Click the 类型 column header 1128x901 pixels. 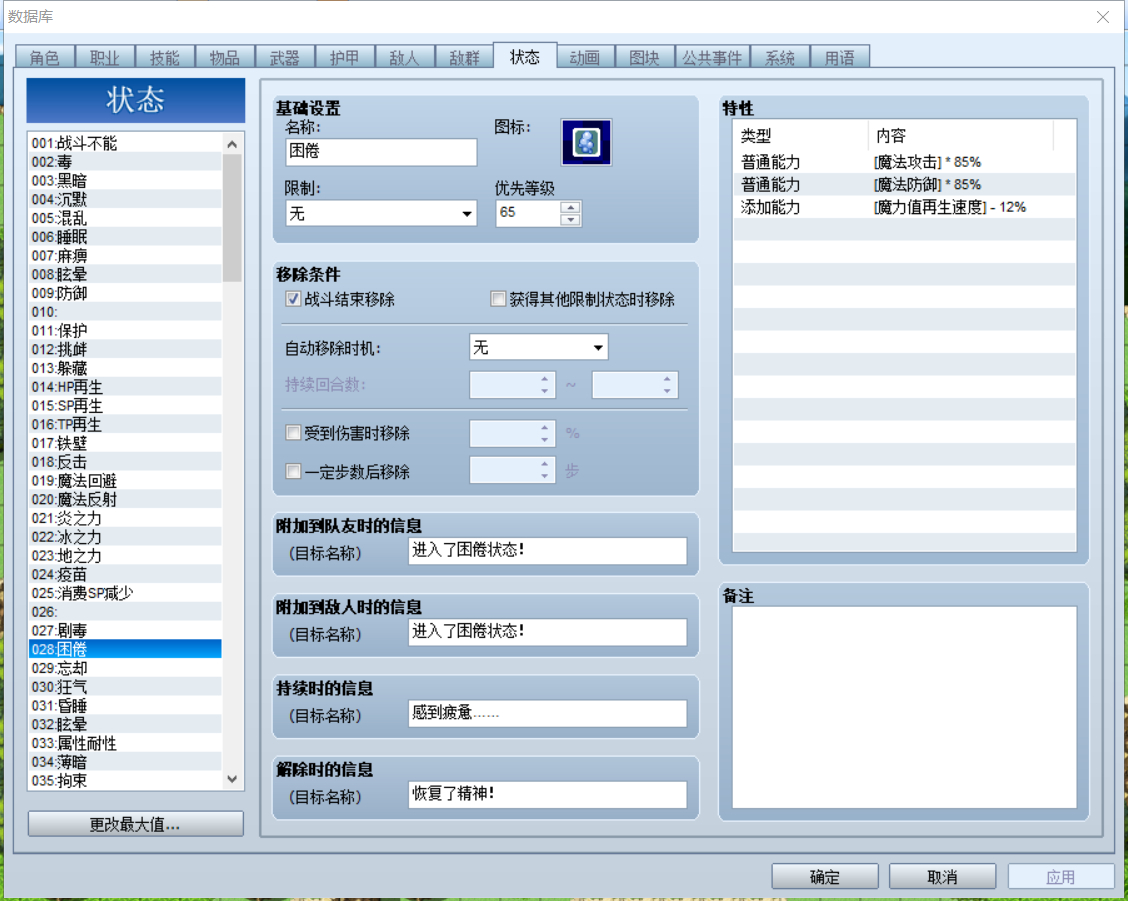point(801,135)
